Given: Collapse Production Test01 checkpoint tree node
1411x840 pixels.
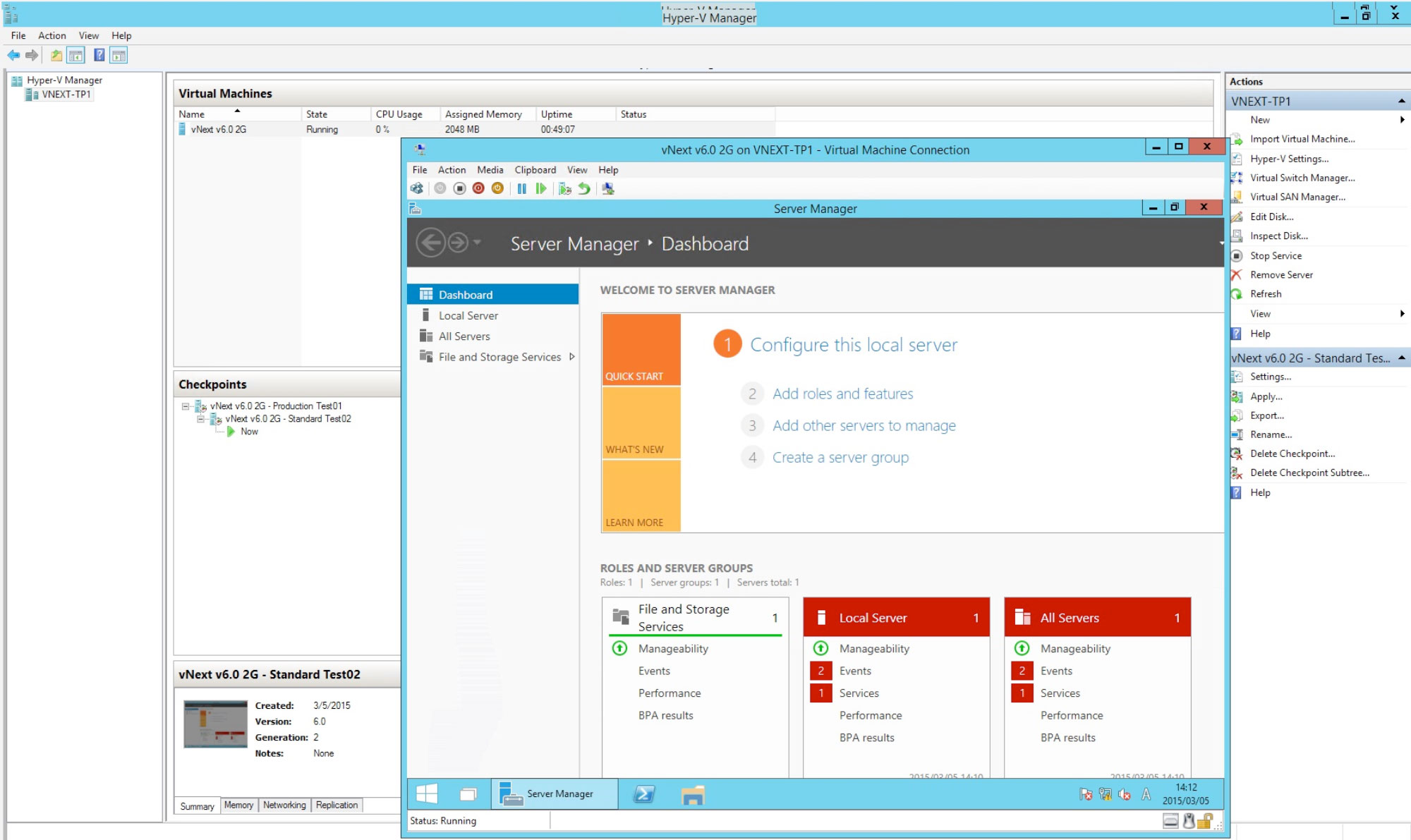Looking at the screenshot, I should pos(186,406).
